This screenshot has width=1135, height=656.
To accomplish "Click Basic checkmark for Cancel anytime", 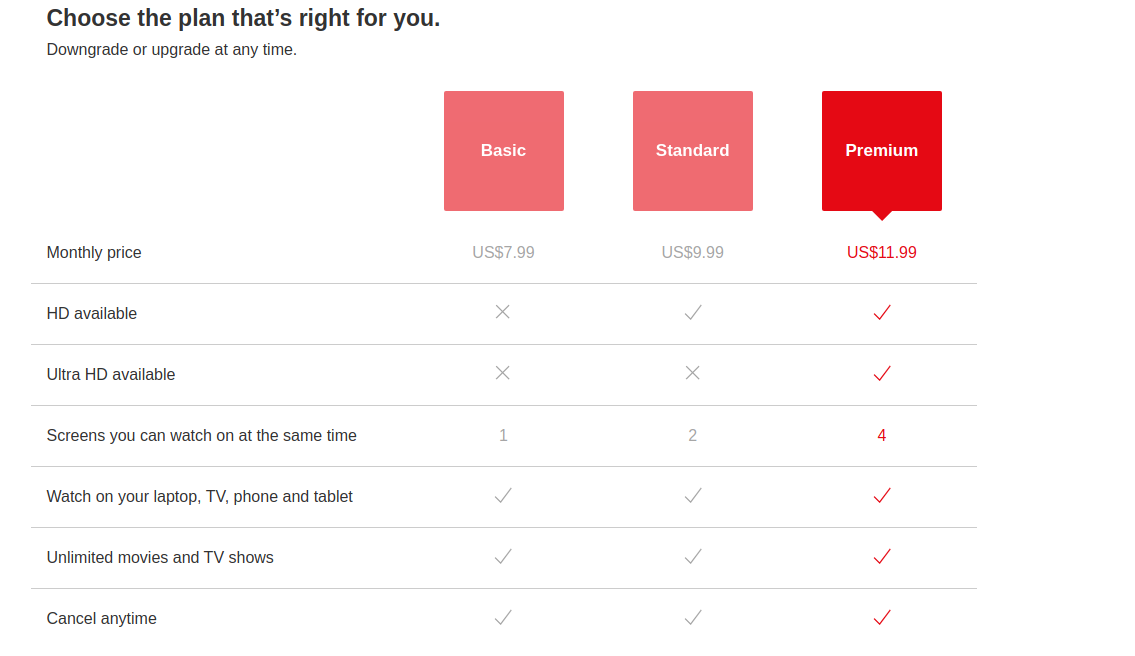I will [x=503, y=617].
